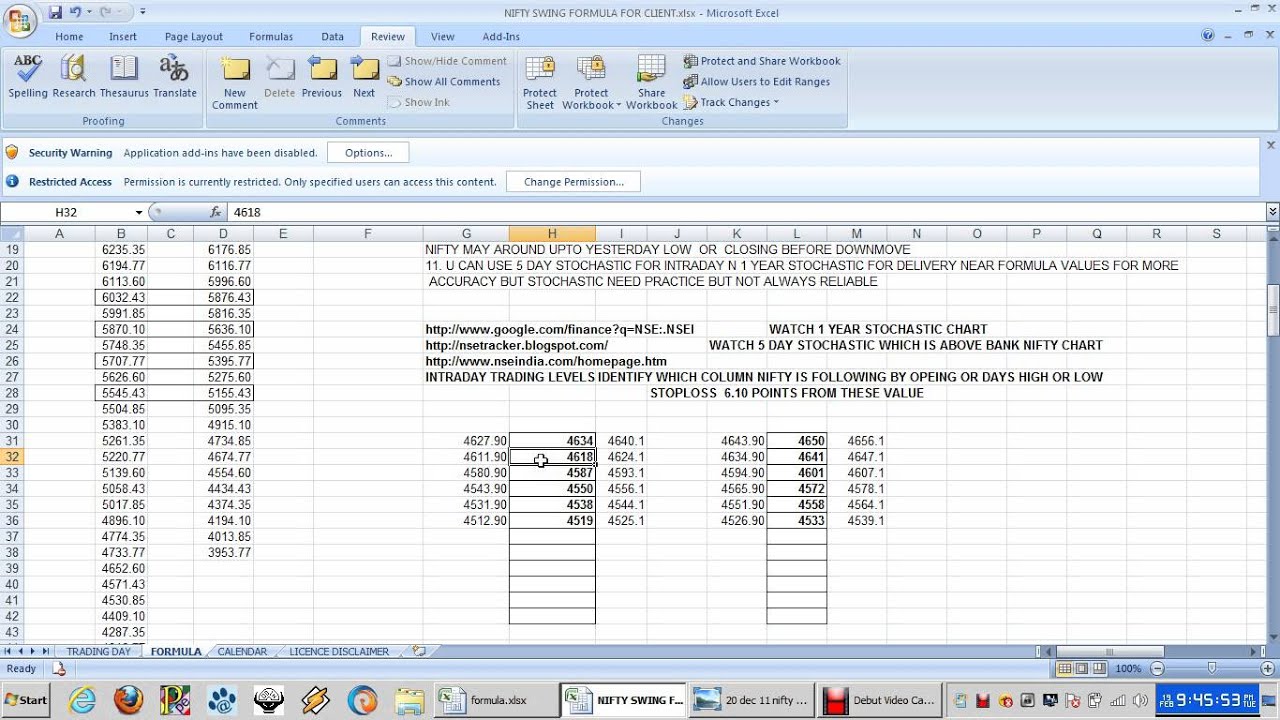The height and width of the screenshot is (720, 1280).
Task: Open the Data ribbon tab
Action: tap(332, 37)
